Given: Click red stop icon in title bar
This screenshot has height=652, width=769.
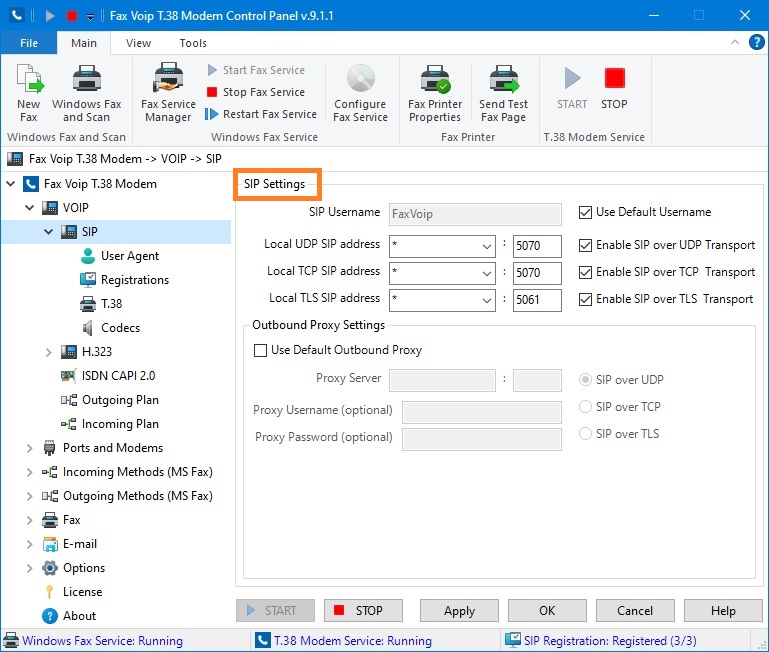Looking at the screenshot, I should (x=72, y=16).
